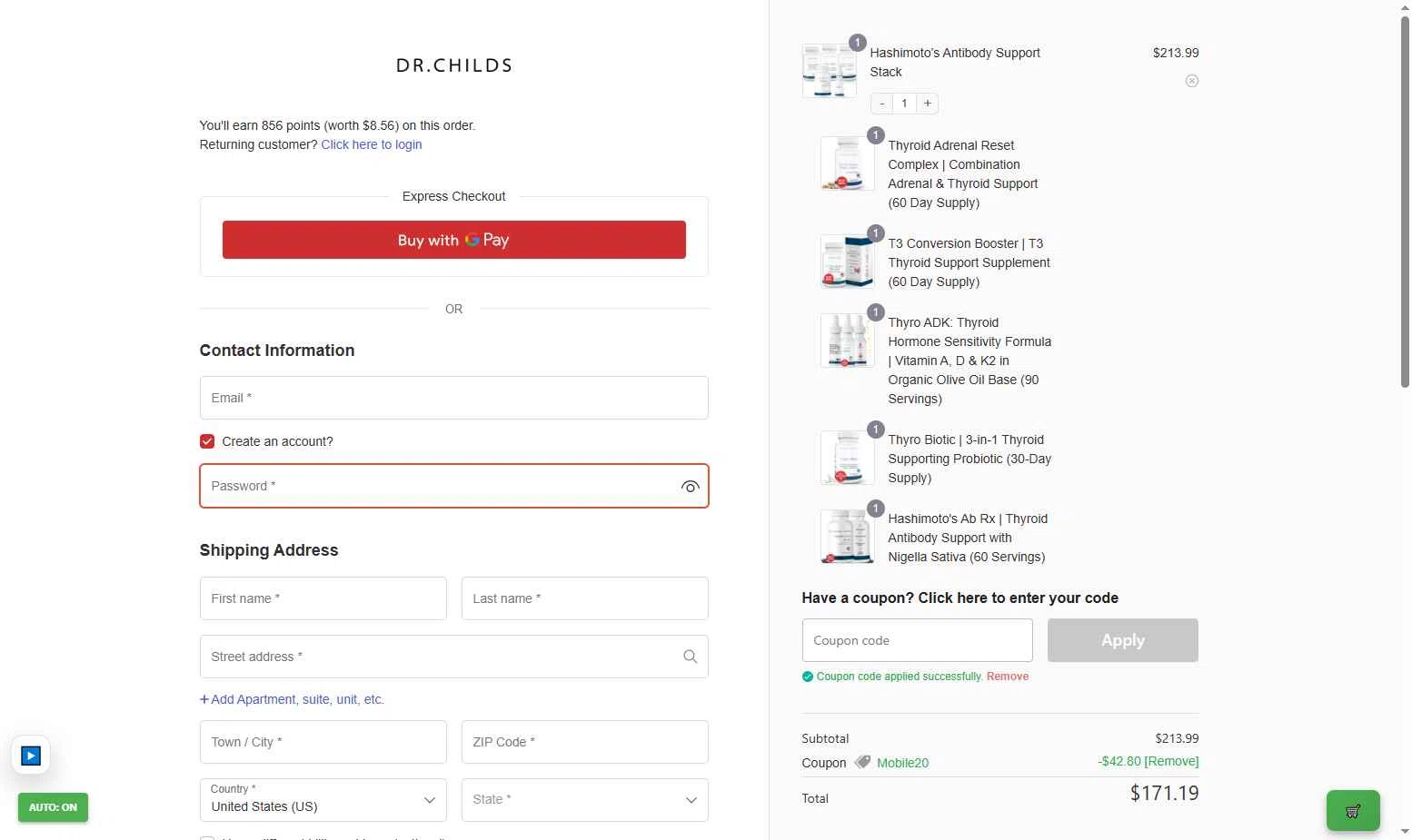Focus the Password input field
The width and height of the screenshot is (1412, 840).
[454, 486]
